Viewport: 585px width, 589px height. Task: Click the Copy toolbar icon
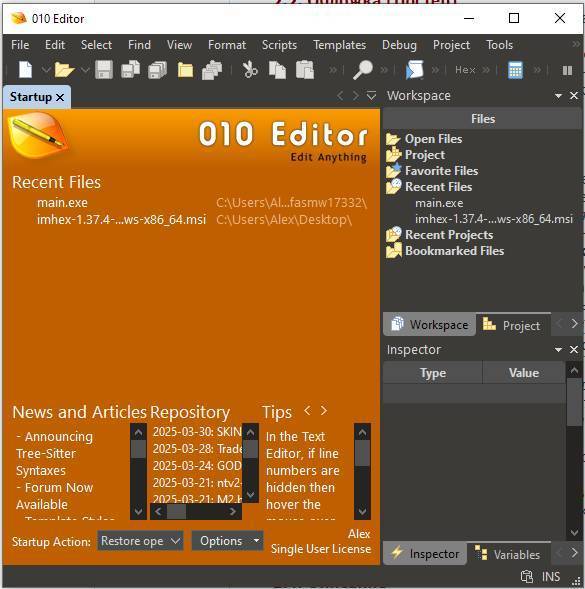[277, 70]
